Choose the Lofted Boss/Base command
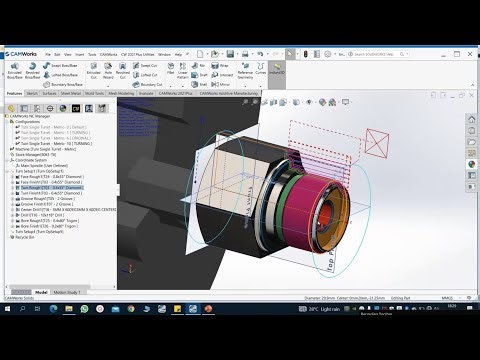Screen dimensions: 480x360 click(x=60, y=75)
